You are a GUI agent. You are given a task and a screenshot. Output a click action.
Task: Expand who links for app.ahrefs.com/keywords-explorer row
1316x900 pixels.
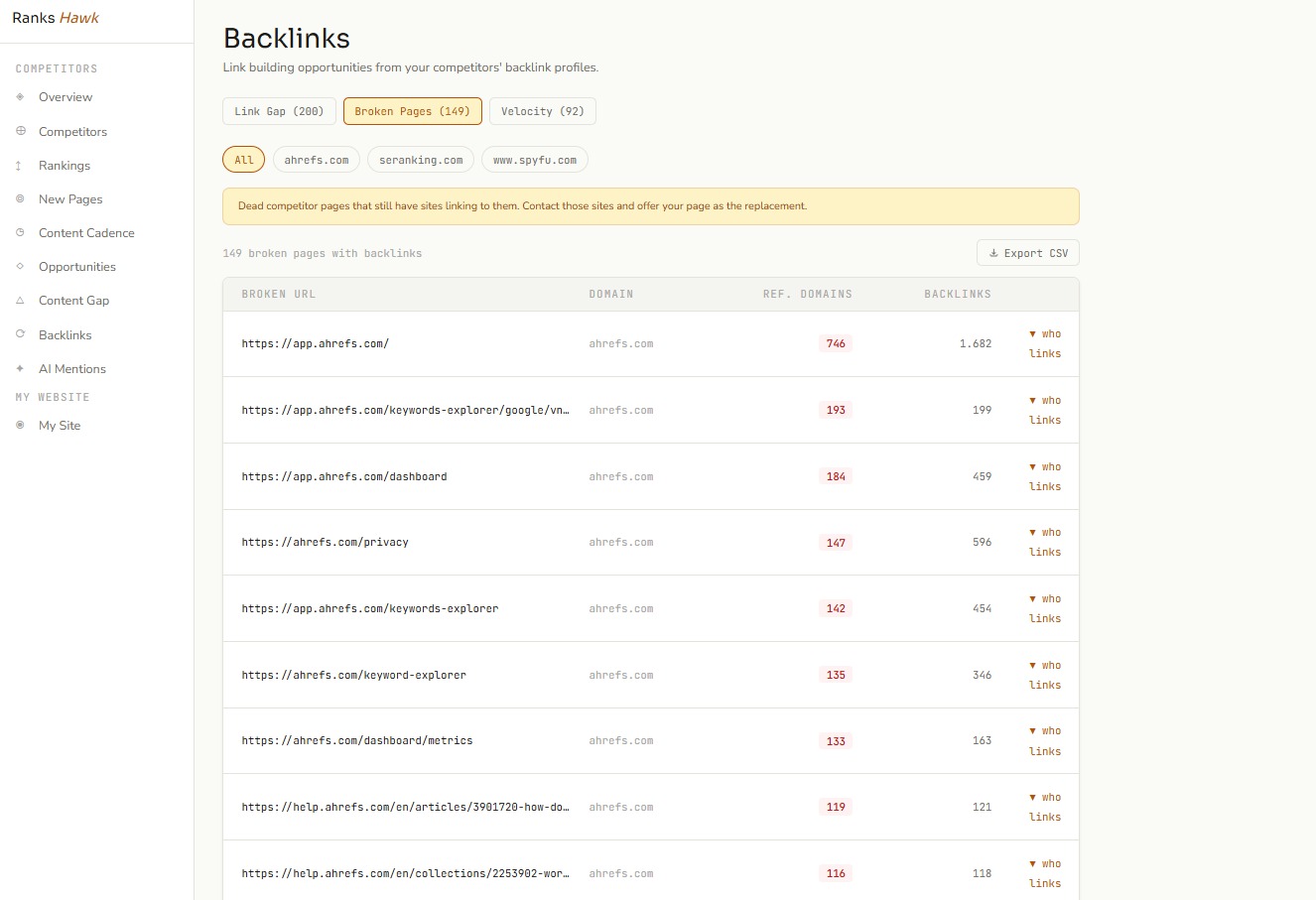pos(1045,609)
